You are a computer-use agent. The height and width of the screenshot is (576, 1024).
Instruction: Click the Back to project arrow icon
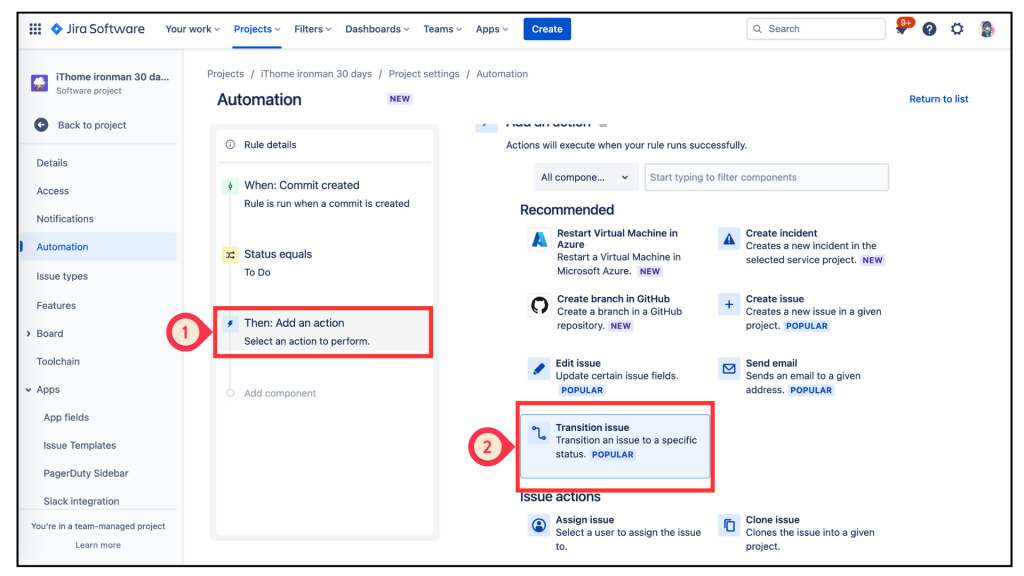coord(41,125)
